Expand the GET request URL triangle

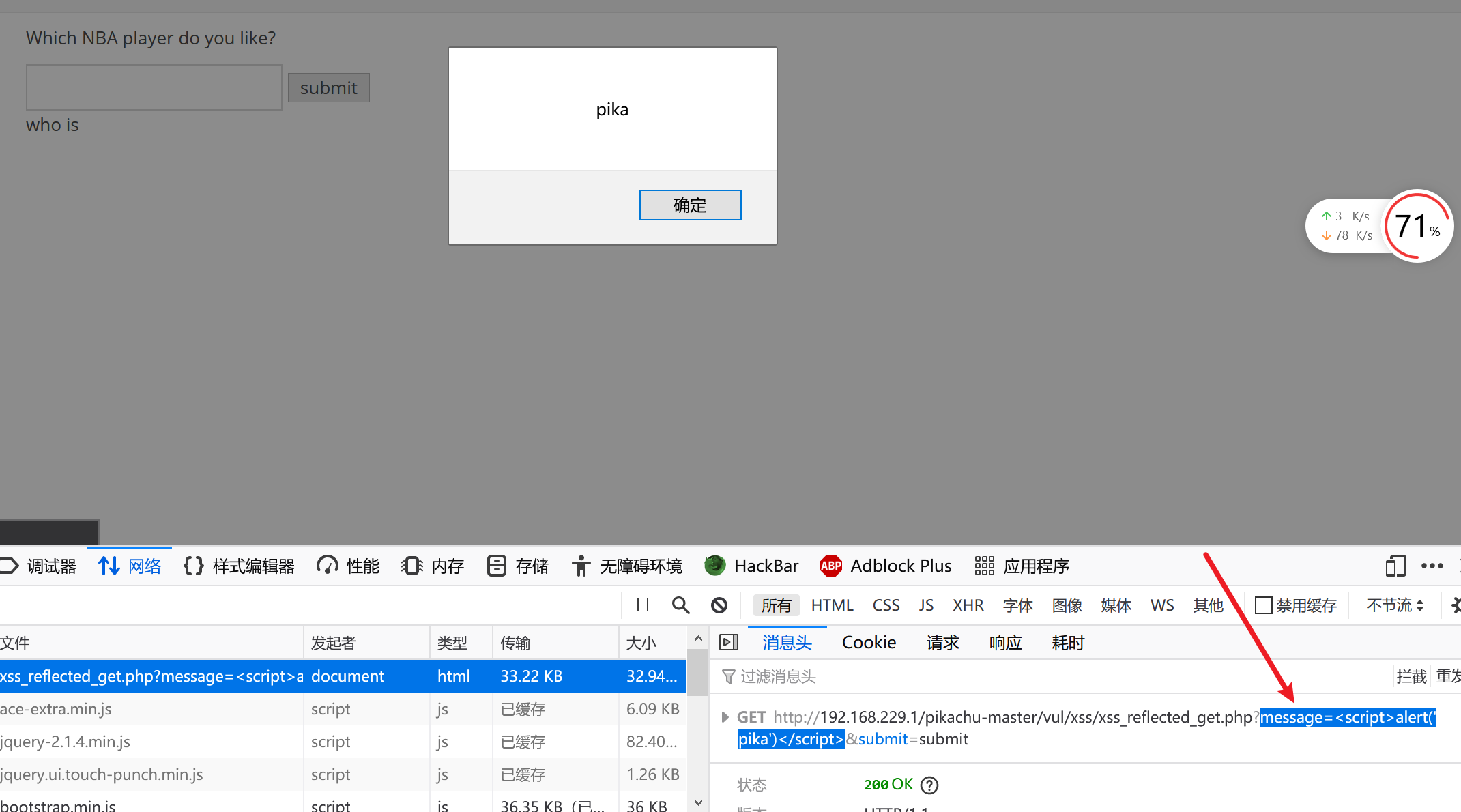(725, 717)
